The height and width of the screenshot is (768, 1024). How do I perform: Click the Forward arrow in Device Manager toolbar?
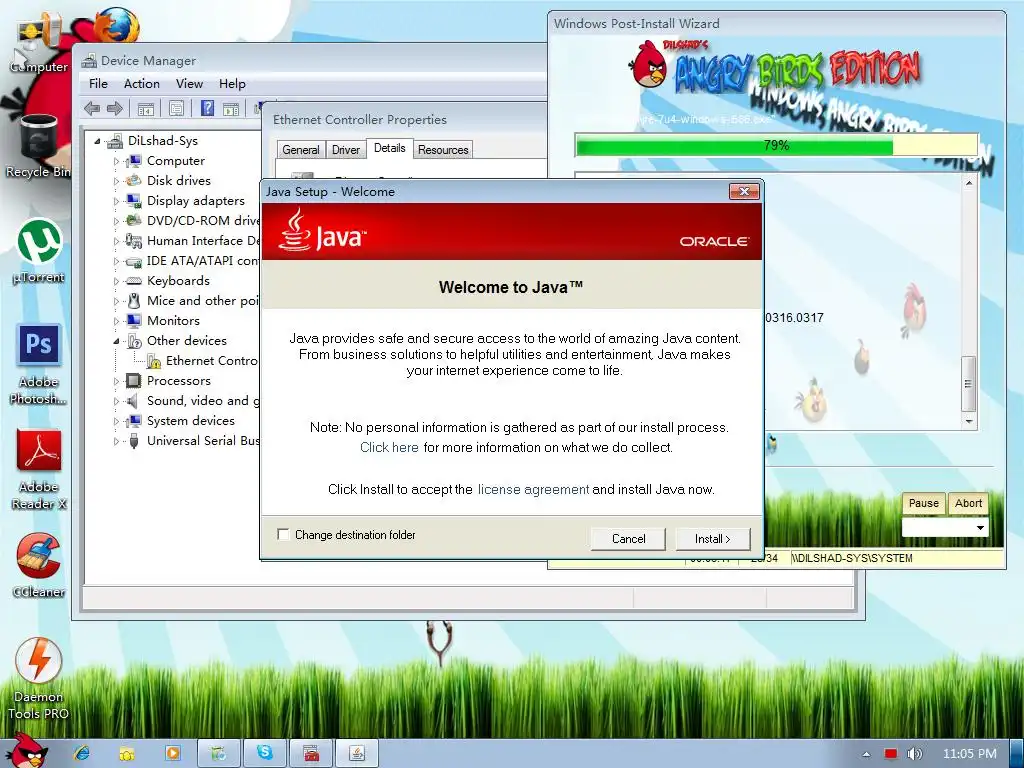[115, 108]
